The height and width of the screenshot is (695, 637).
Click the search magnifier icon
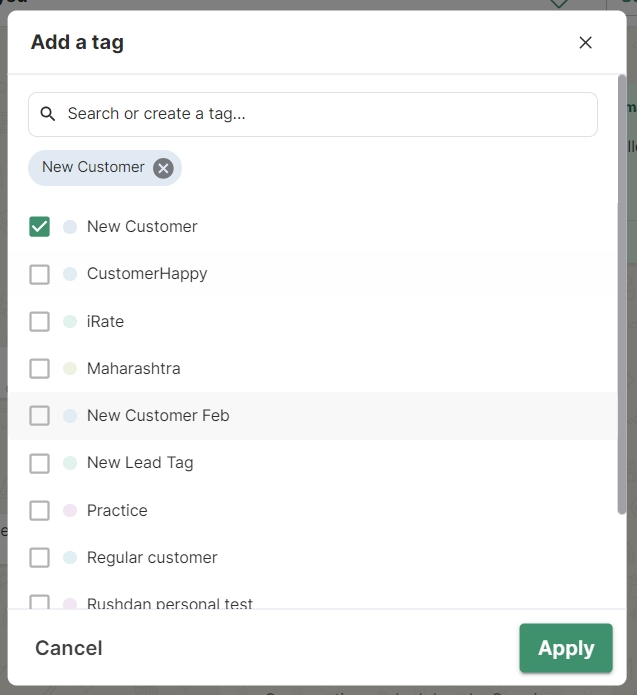(47, 114)
